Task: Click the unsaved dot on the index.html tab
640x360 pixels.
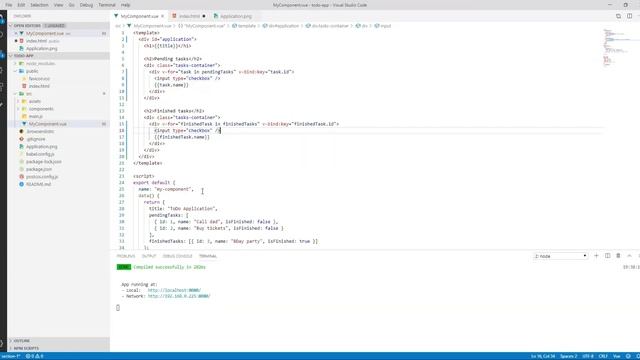Action: pos(204,16)
